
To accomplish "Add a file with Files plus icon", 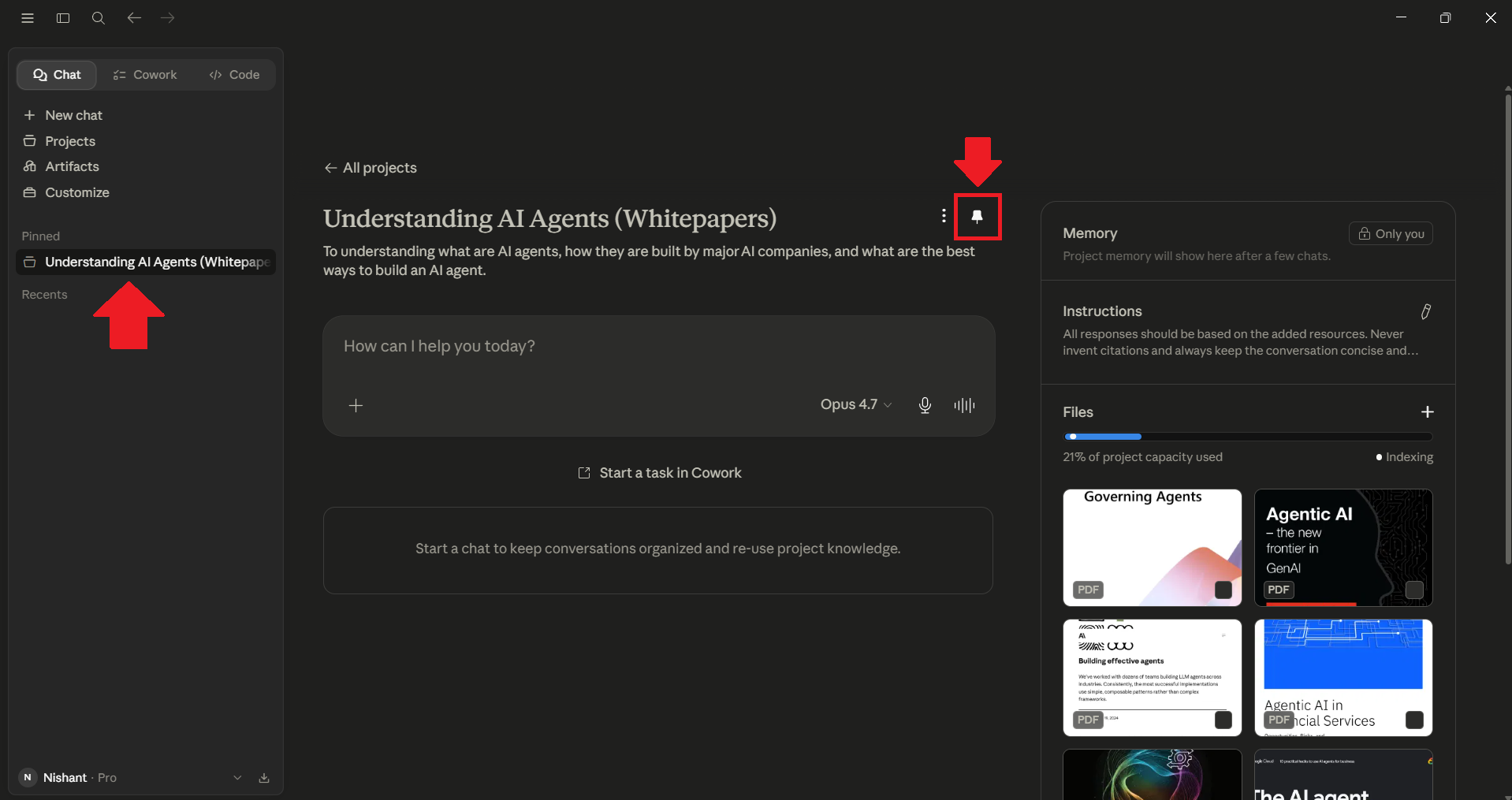I will point(1427,412).
